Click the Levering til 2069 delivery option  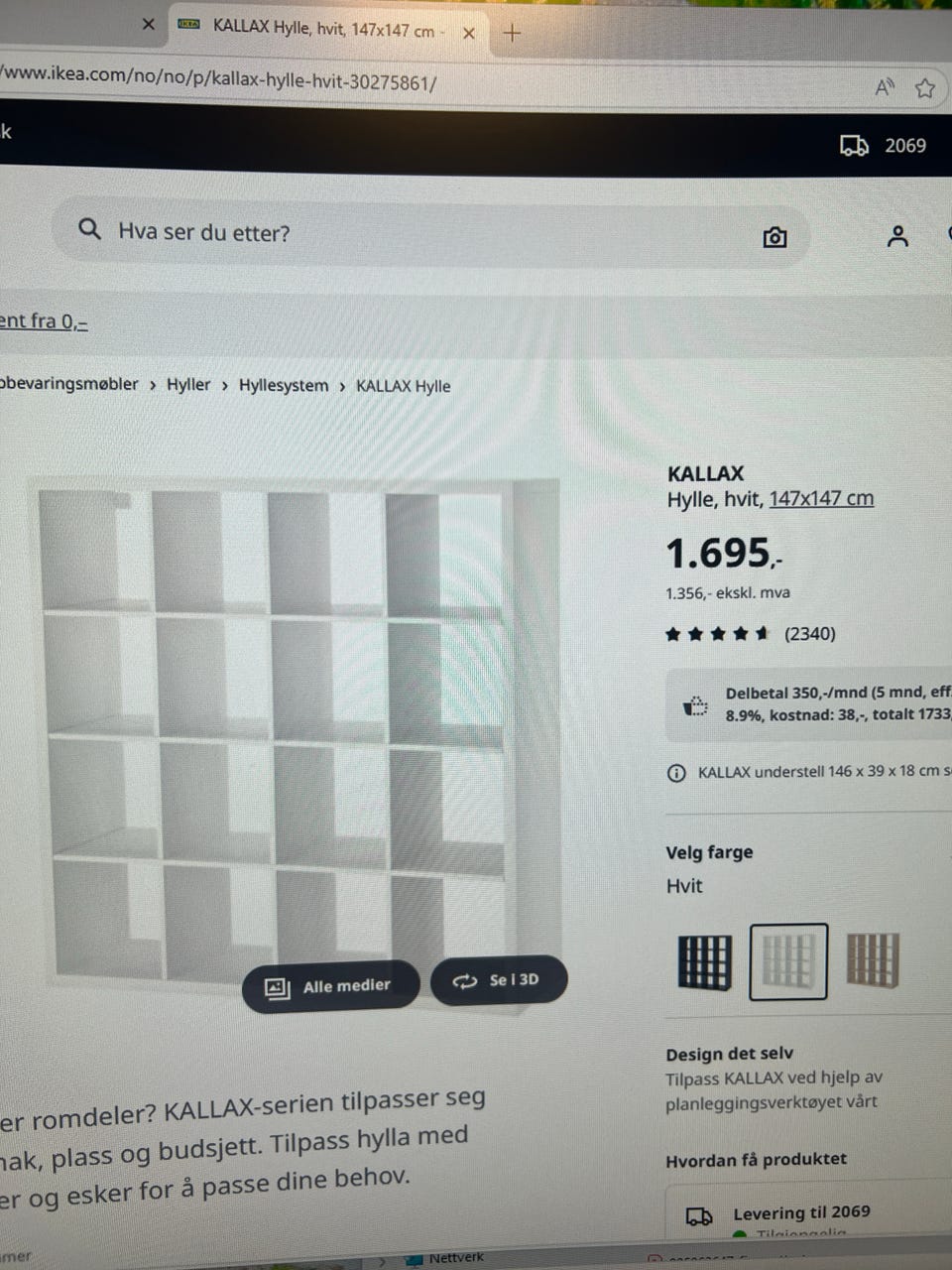click(x=801, y=1212)
